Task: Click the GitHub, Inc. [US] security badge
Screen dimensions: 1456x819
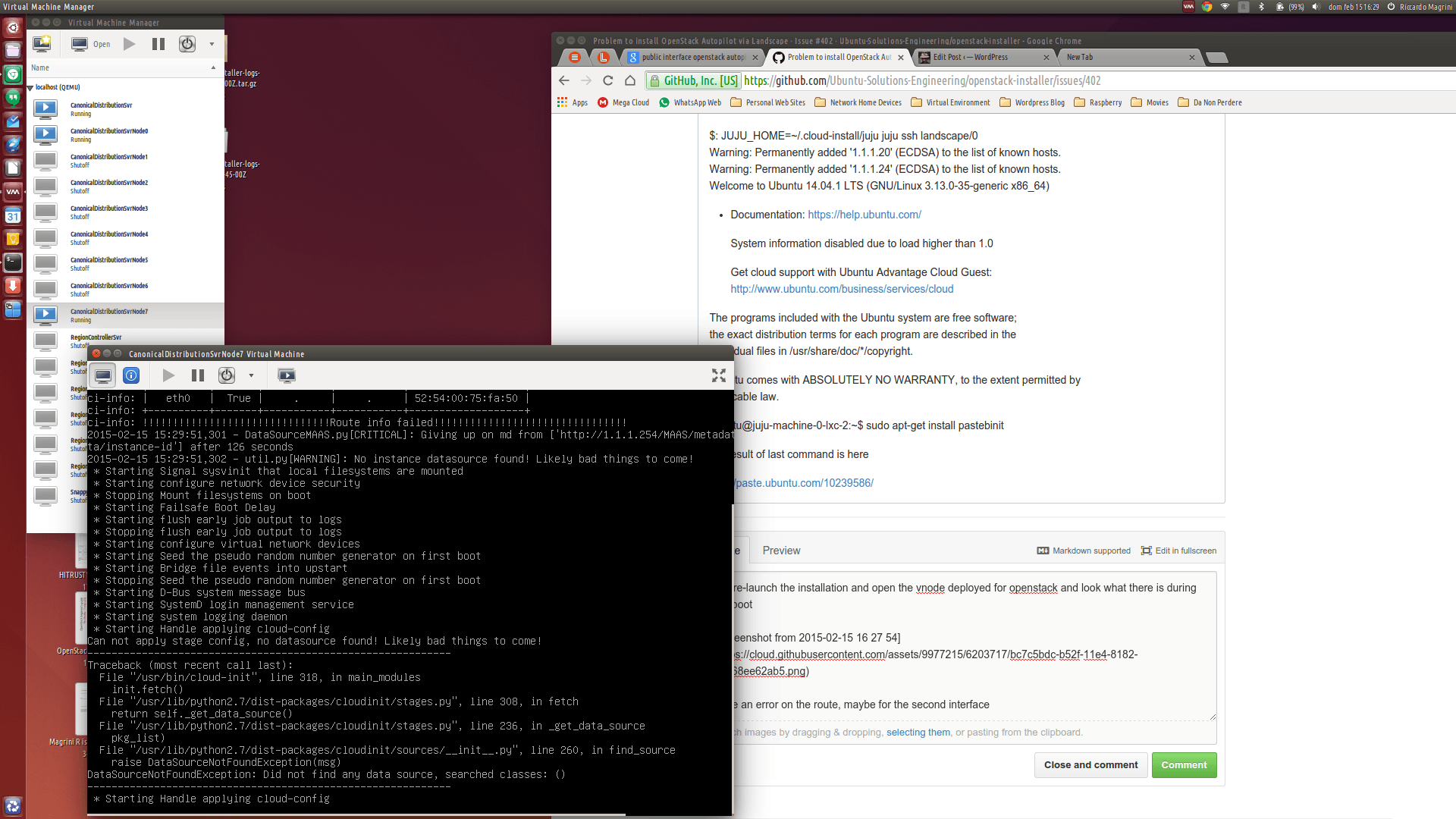Action: click(693, 80)
